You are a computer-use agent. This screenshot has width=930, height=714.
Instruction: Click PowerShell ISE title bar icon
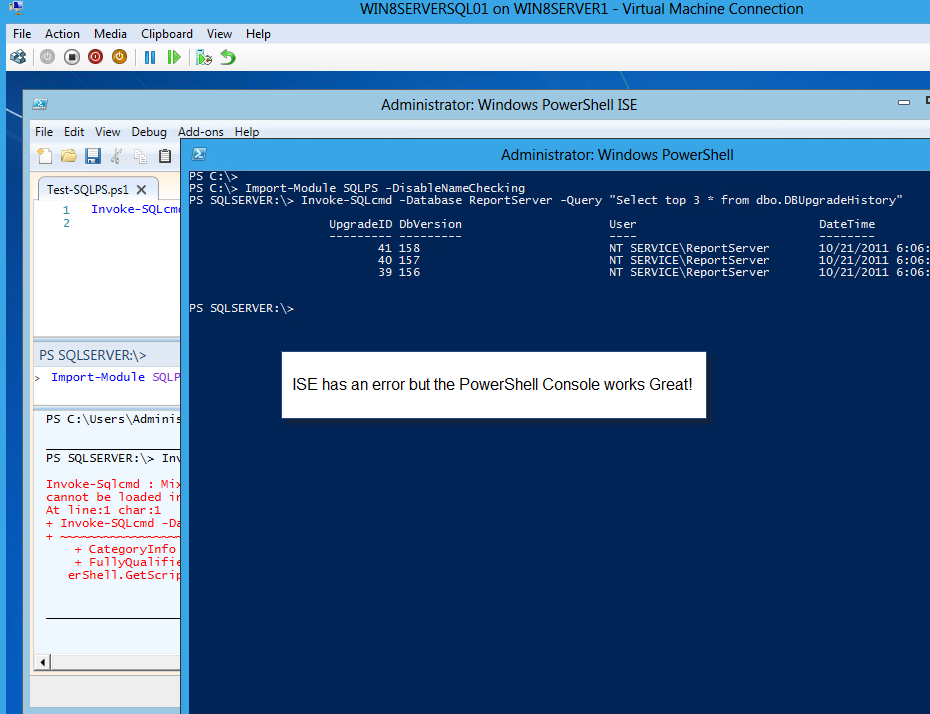coord(40,104)
